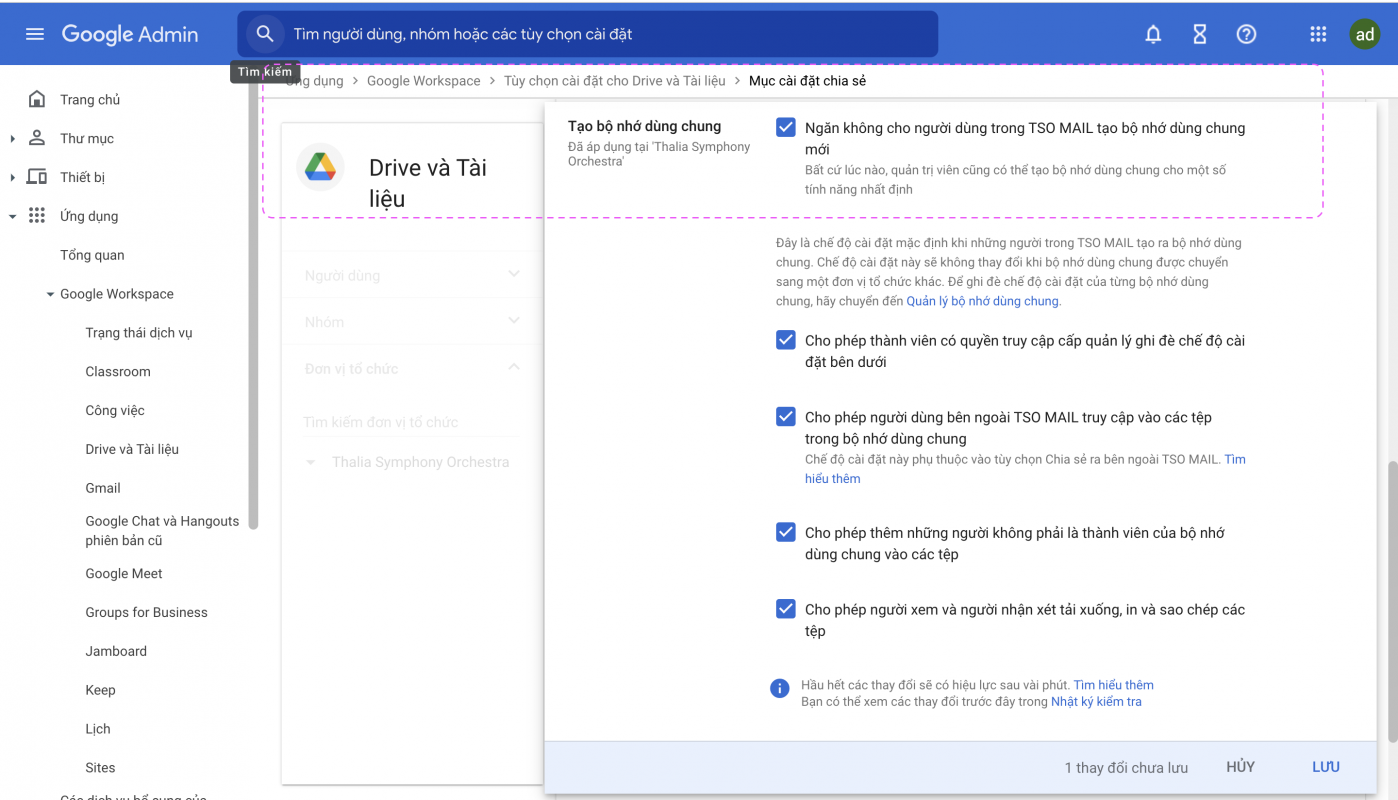
Task: Toggle 'Cho phép người dùng bên ngoài' checkbox
Action: pyautogui.click(x=786, y=417)
